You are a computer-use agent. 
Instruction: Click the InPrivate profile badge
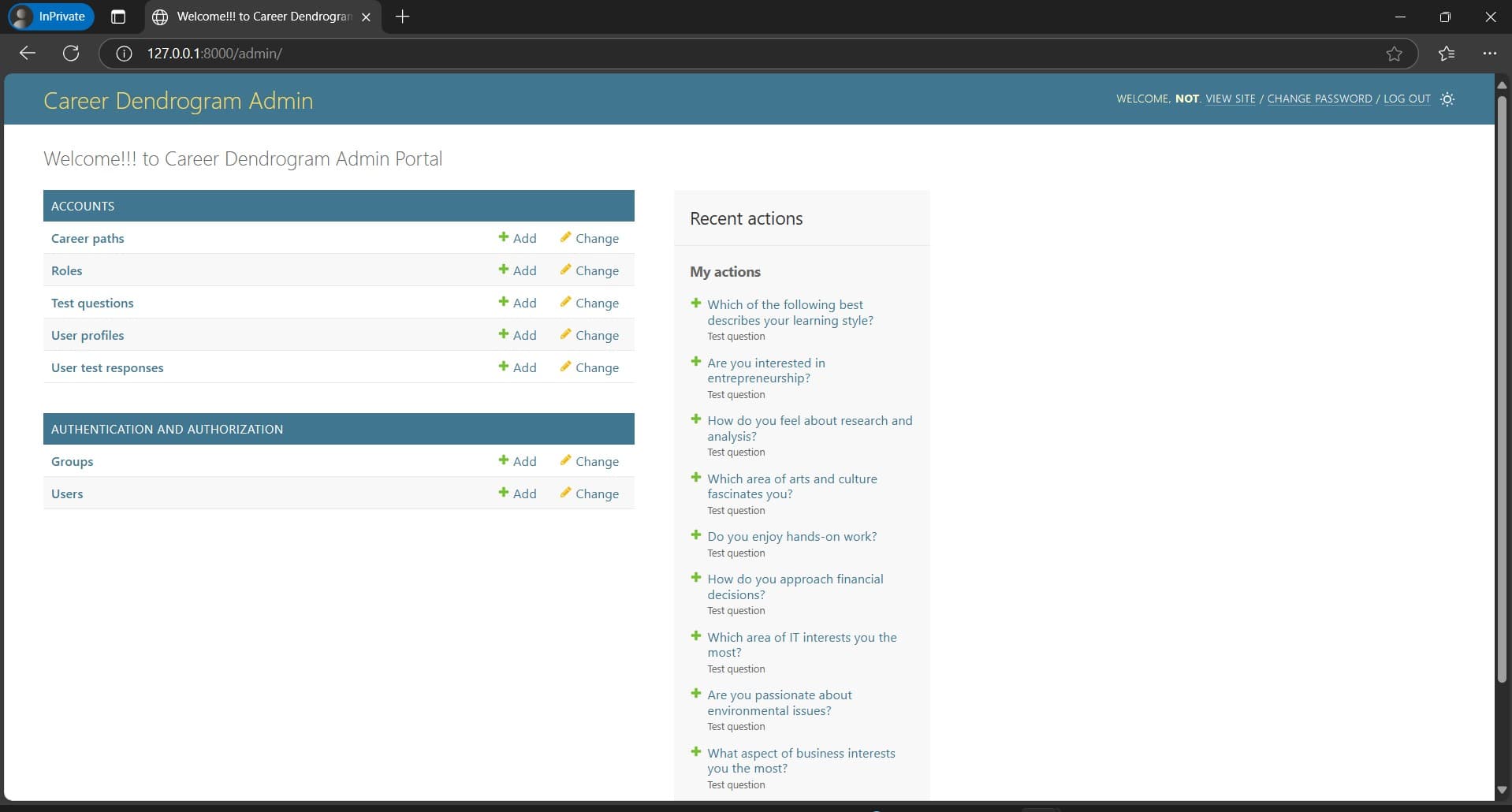click(51, 17)
